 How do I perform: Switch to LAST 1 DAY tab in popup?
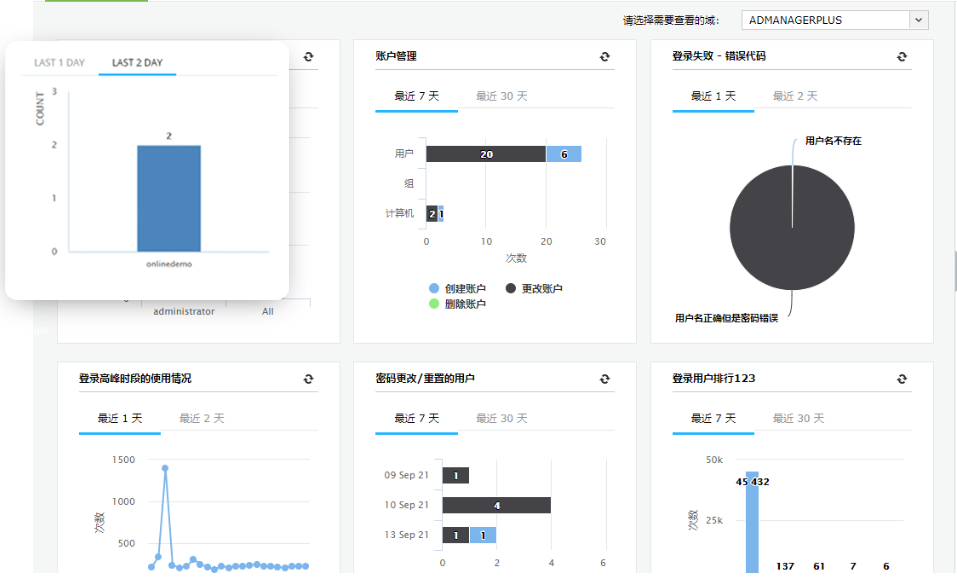59,62
